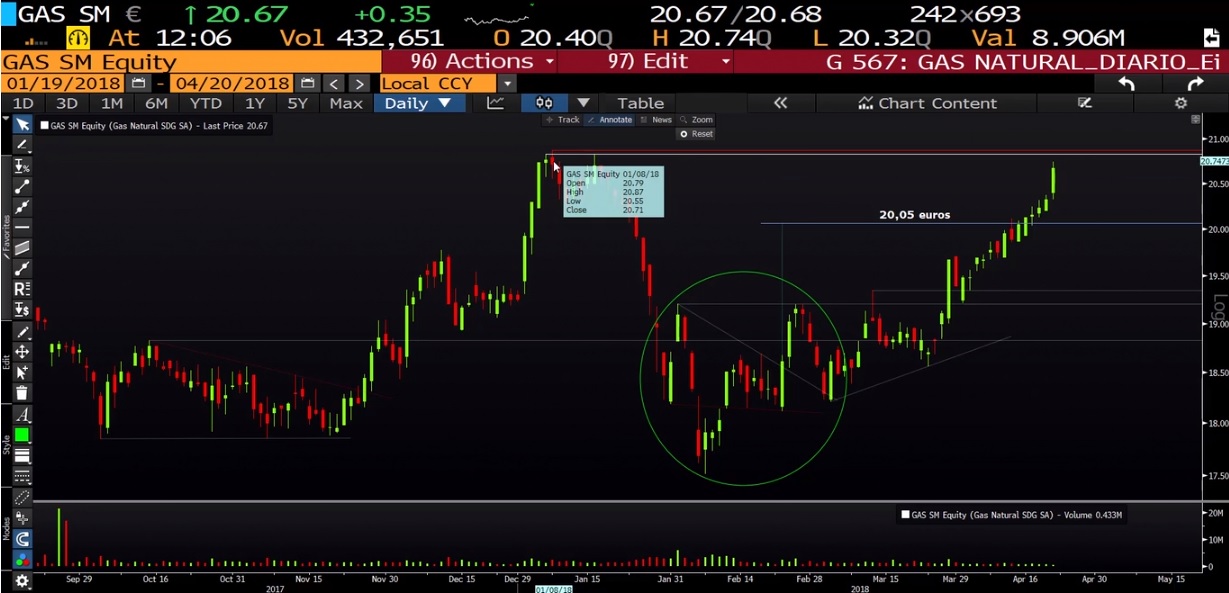Open the chart settings gear top right
This screenshot has height=593, width=1229.
coord(1180,103)
